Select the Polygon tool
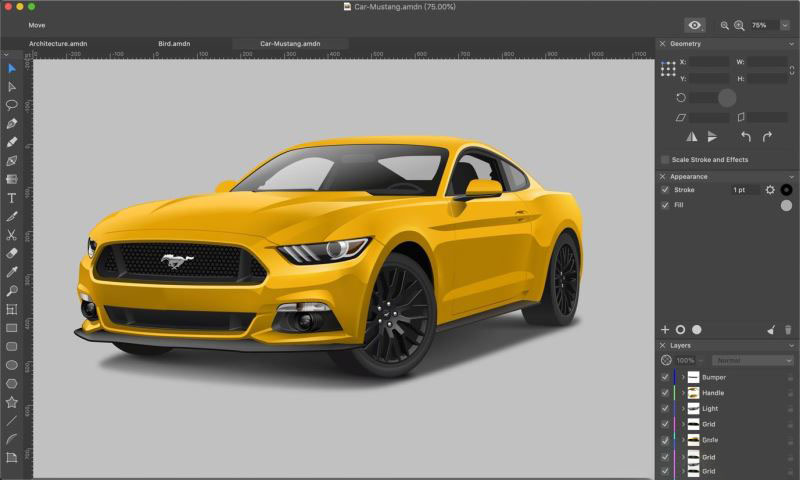 click(12, 384)
